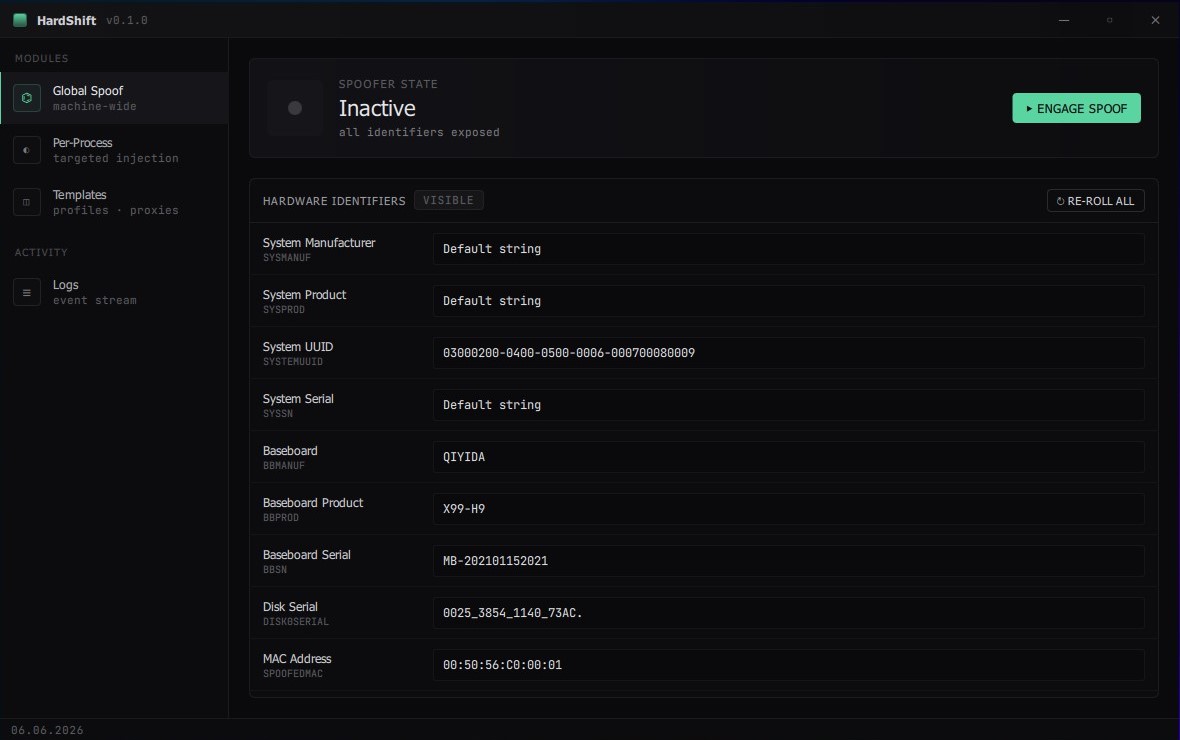Click the "HARDWARE IDENTIFIERS" heading
1180x740 pixels.
point(334,201)
